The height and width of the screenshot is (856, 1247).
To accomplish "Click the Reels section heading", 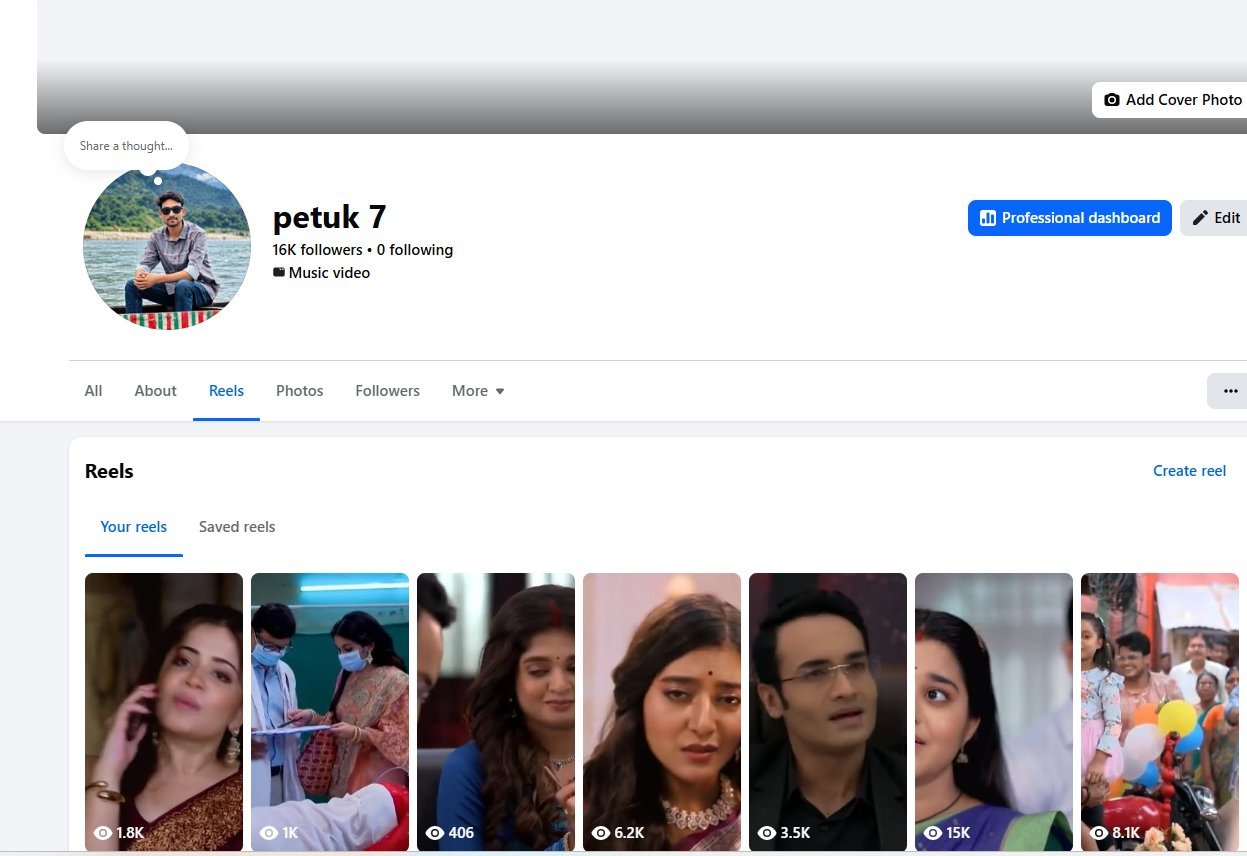I will tap(109, 471).
